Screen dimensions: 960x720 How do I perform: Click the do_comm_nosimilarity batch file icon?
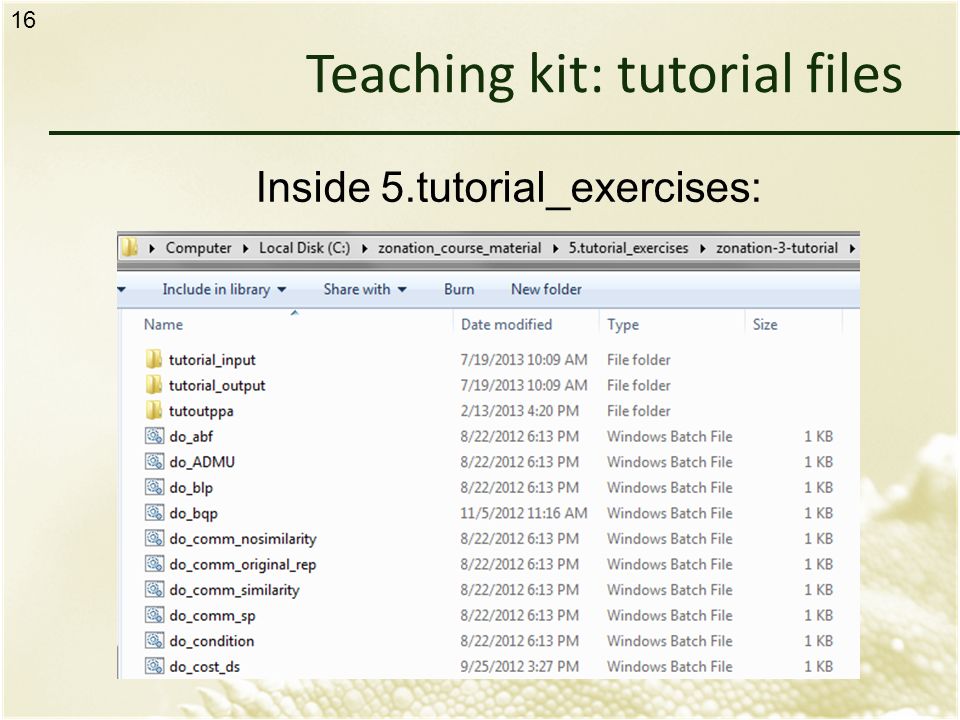click(x=154, y=538)
